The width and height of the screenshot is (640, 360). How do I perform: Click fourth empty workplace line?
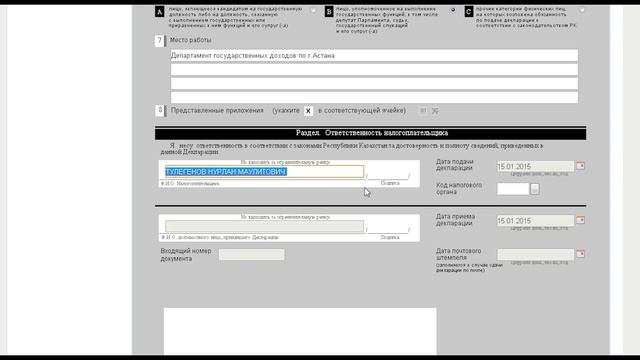point(374,97)
